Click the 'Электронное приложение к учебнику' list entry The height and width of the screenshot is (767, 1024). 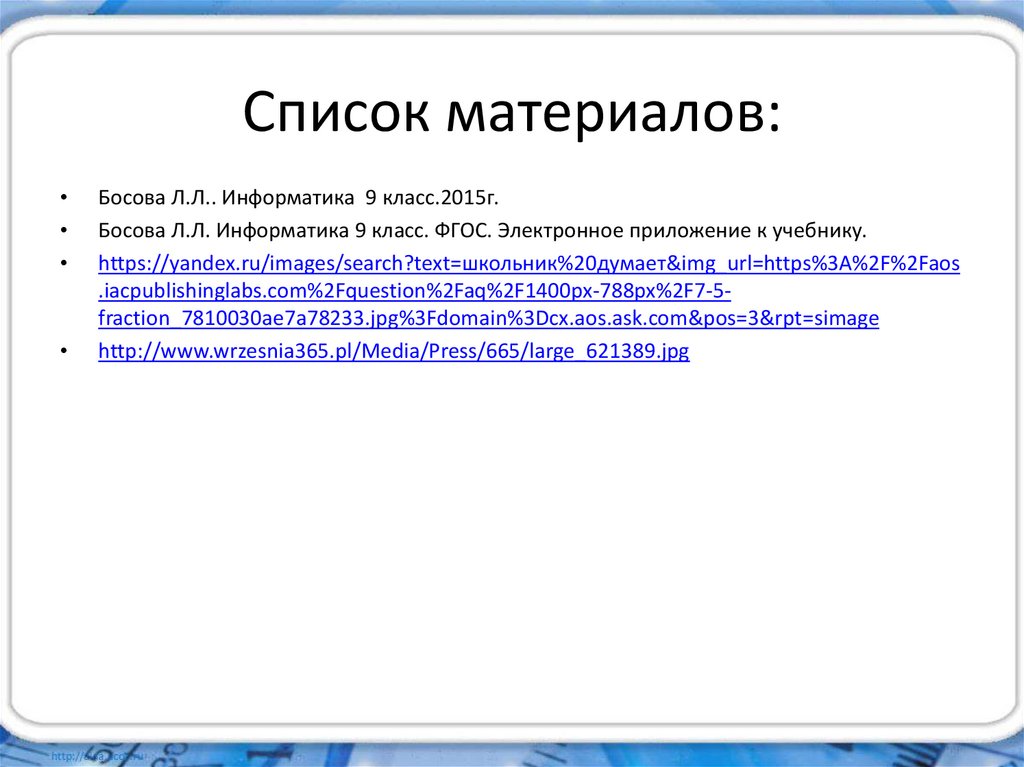click(682, 227)
